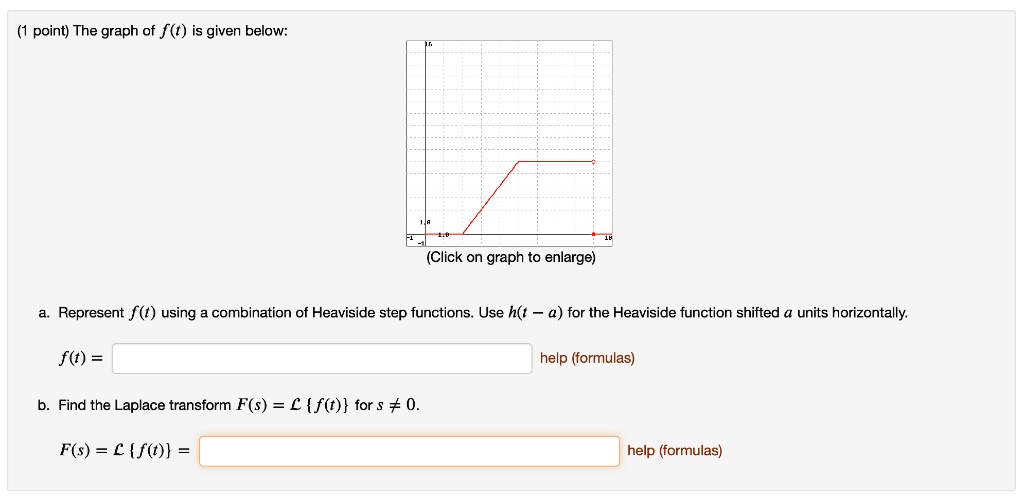Click the "f(t) =" label before the first box
Image resolution: width=1024 pixels, height=498 pixels.
click(x=81, y=359)
